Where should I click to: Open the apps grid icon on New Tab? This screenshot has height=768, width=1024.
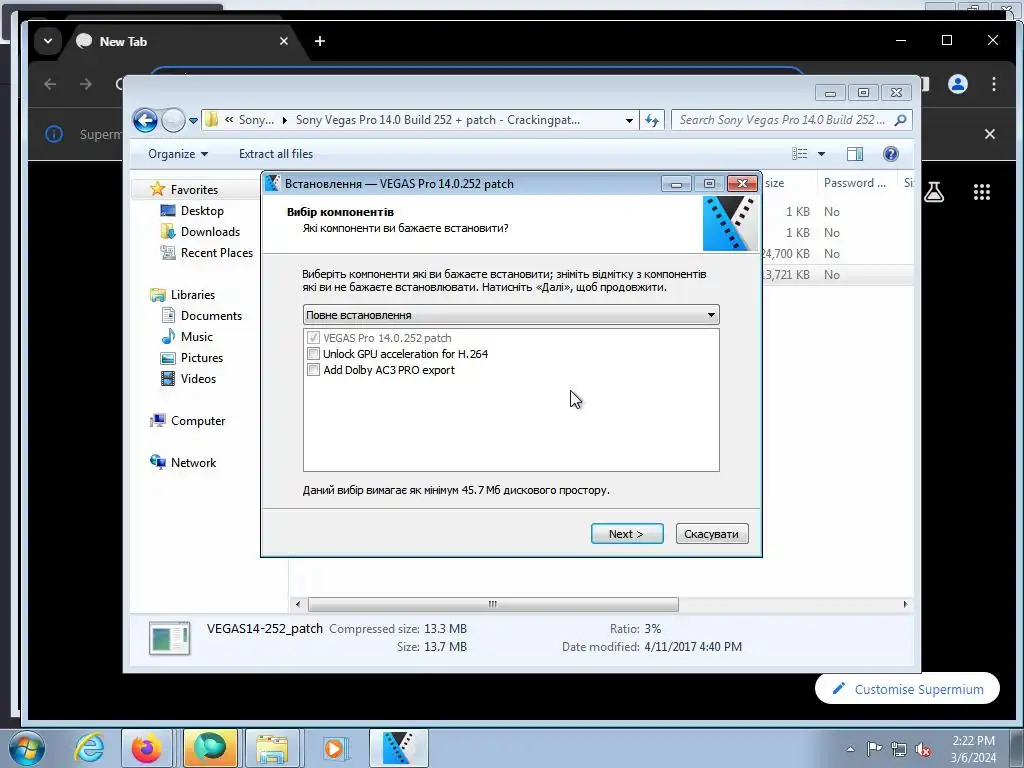click(x=982, y=192)
